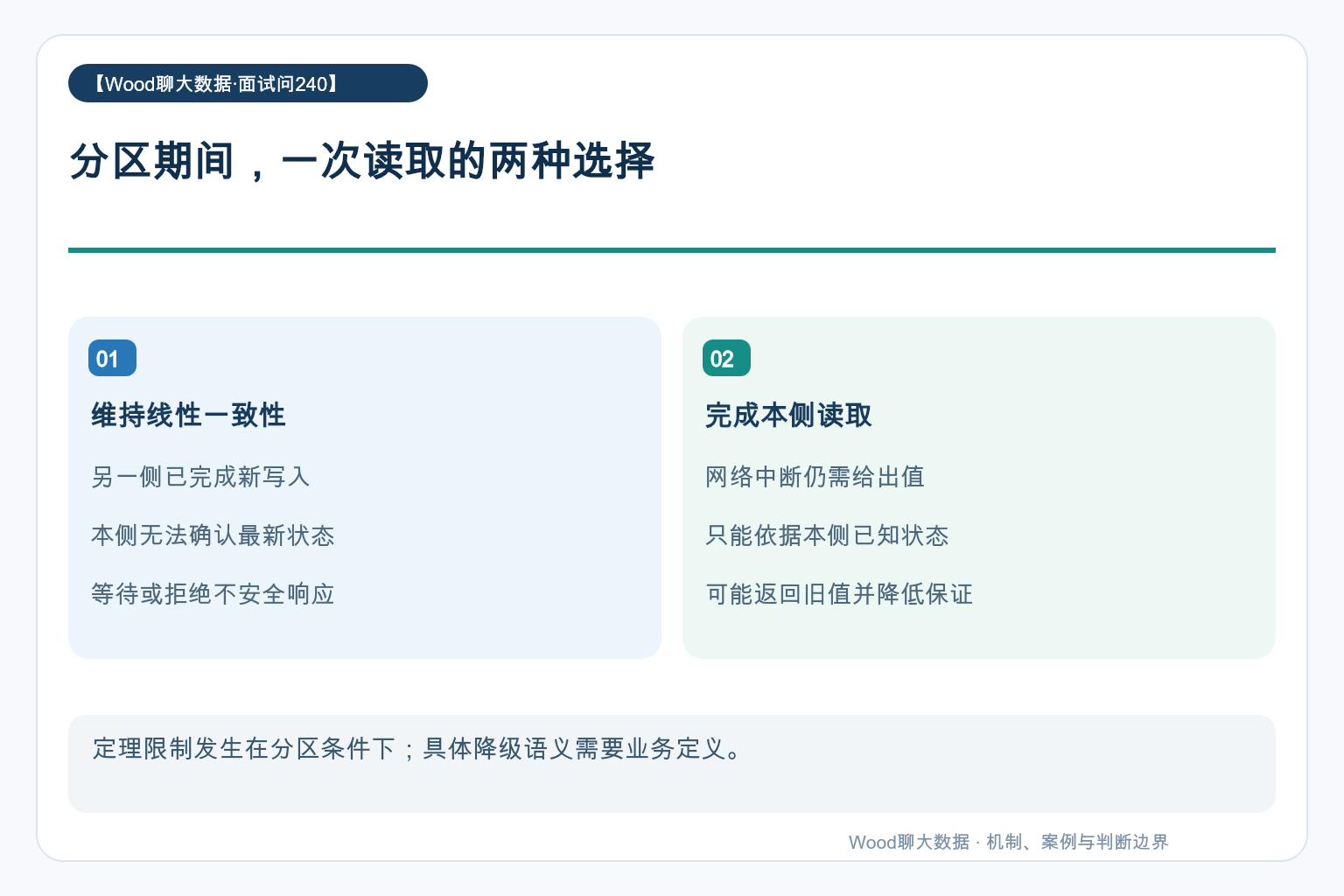Click the line 本侧无法确认最新状态
1344x896 pixels.
[x=213, y=535]
